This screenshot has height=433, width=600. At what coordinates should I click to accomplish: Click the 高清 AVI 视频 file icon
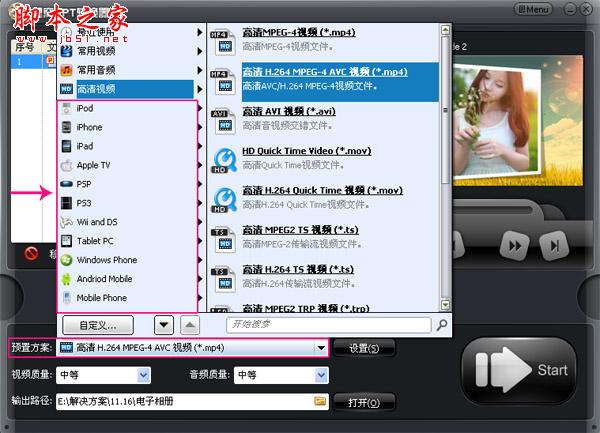[x=223, y=121]
